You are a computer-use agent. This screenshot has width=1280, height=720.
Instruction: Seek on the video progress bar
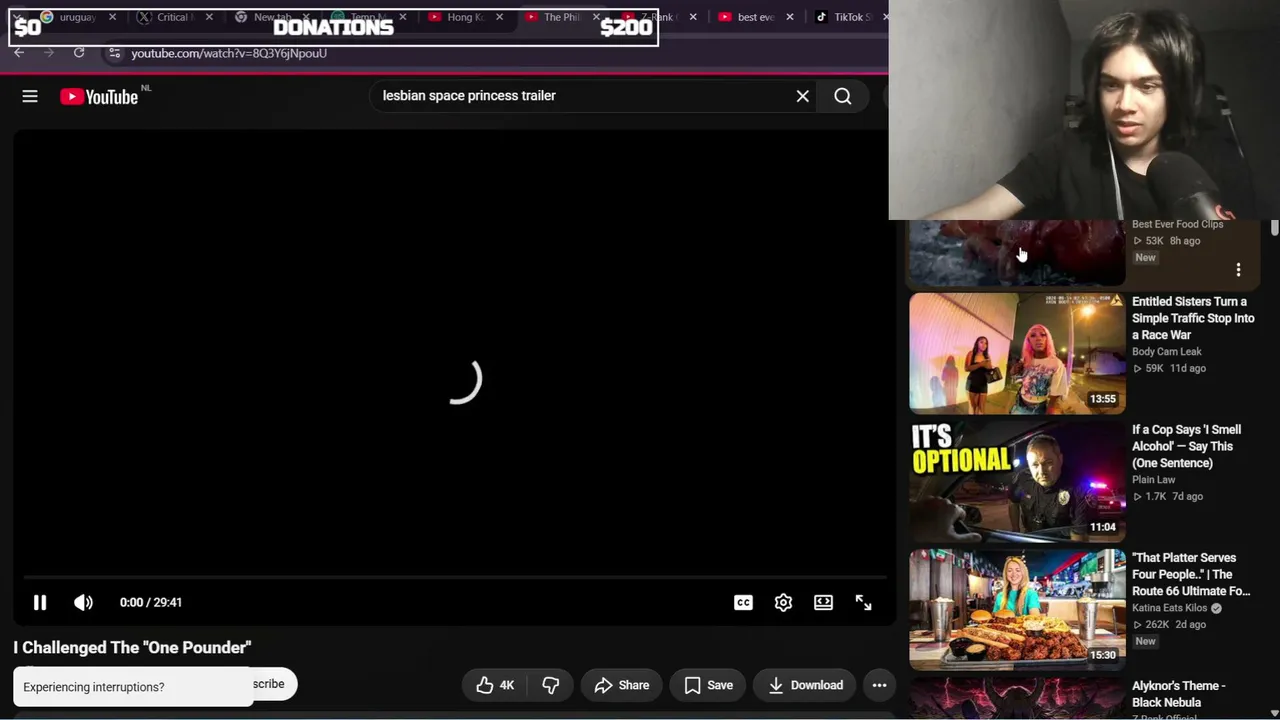455,577
